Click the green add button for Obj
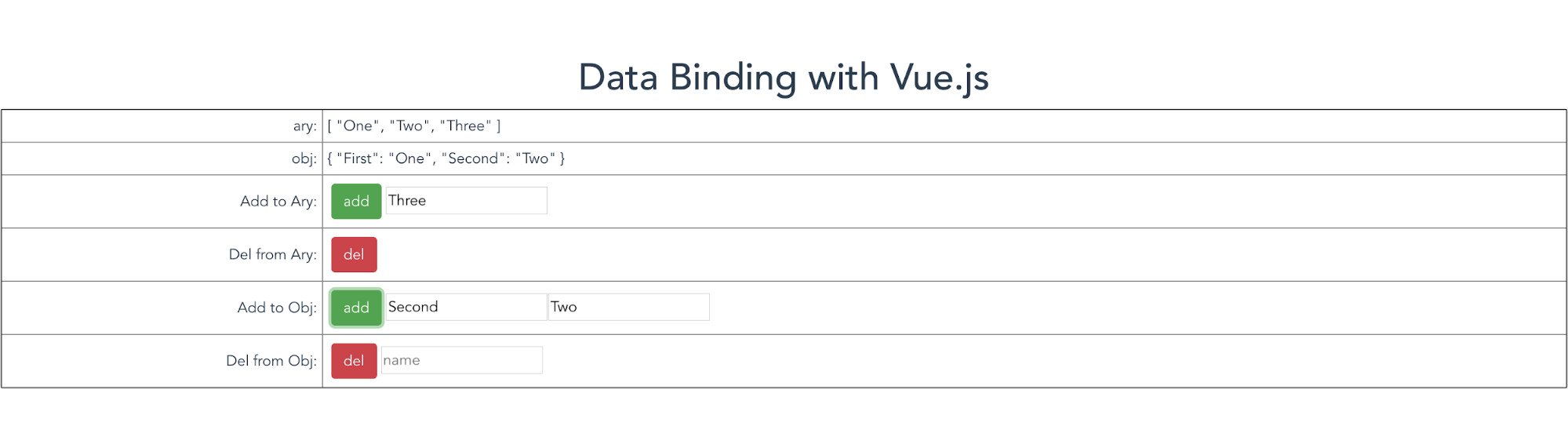This screenshot has width=1568, height=437. 356,308
